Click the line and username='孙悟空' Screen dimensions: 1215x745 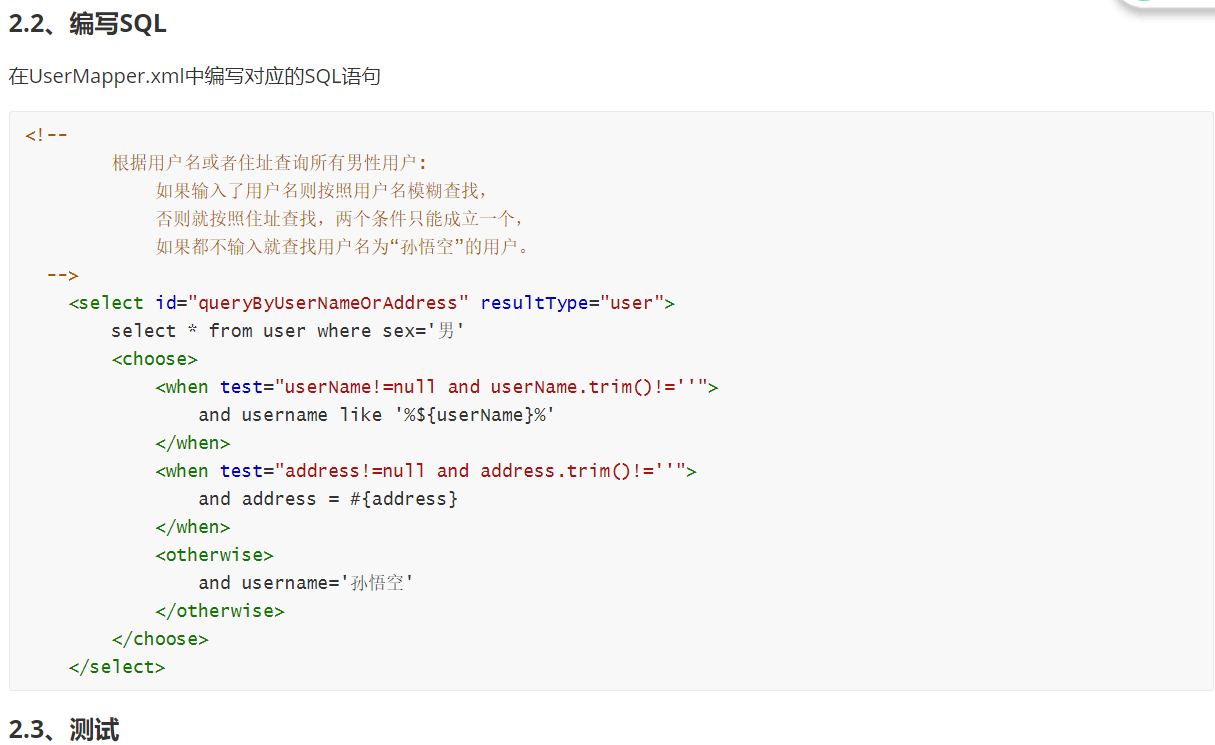[306, 583]
